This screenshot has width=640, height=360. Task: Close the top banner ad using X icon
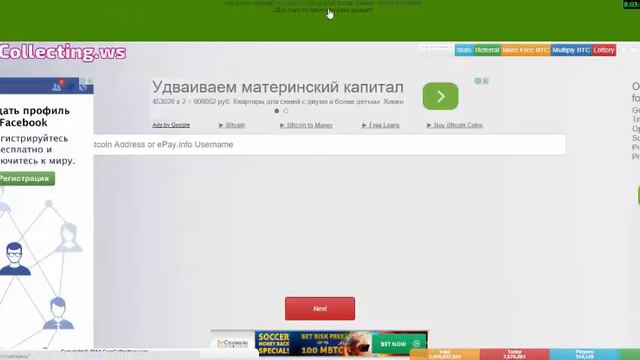point(486,81)
